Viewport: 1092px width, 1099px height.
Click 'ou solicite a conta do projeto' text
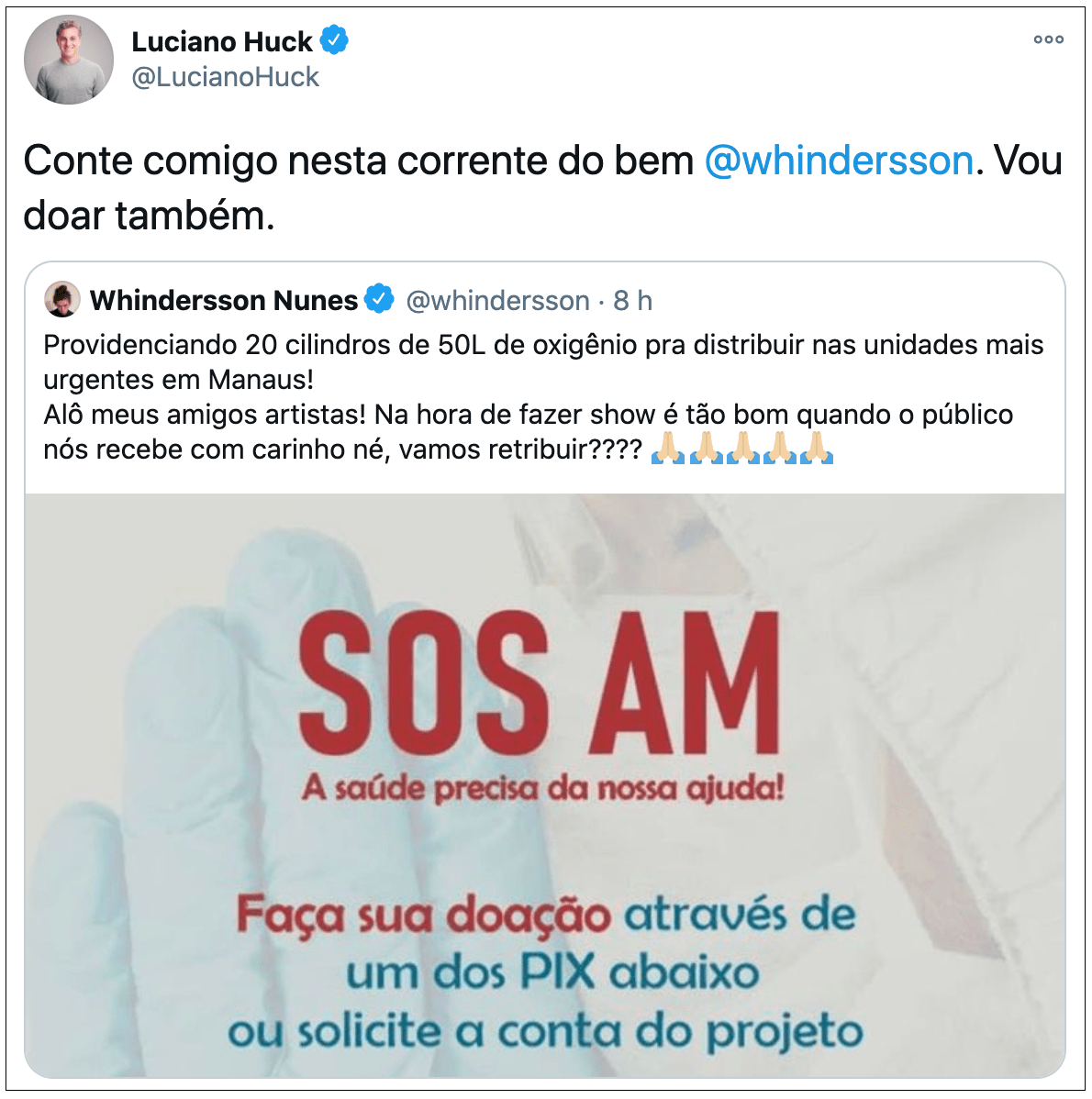coord(545,1033)
